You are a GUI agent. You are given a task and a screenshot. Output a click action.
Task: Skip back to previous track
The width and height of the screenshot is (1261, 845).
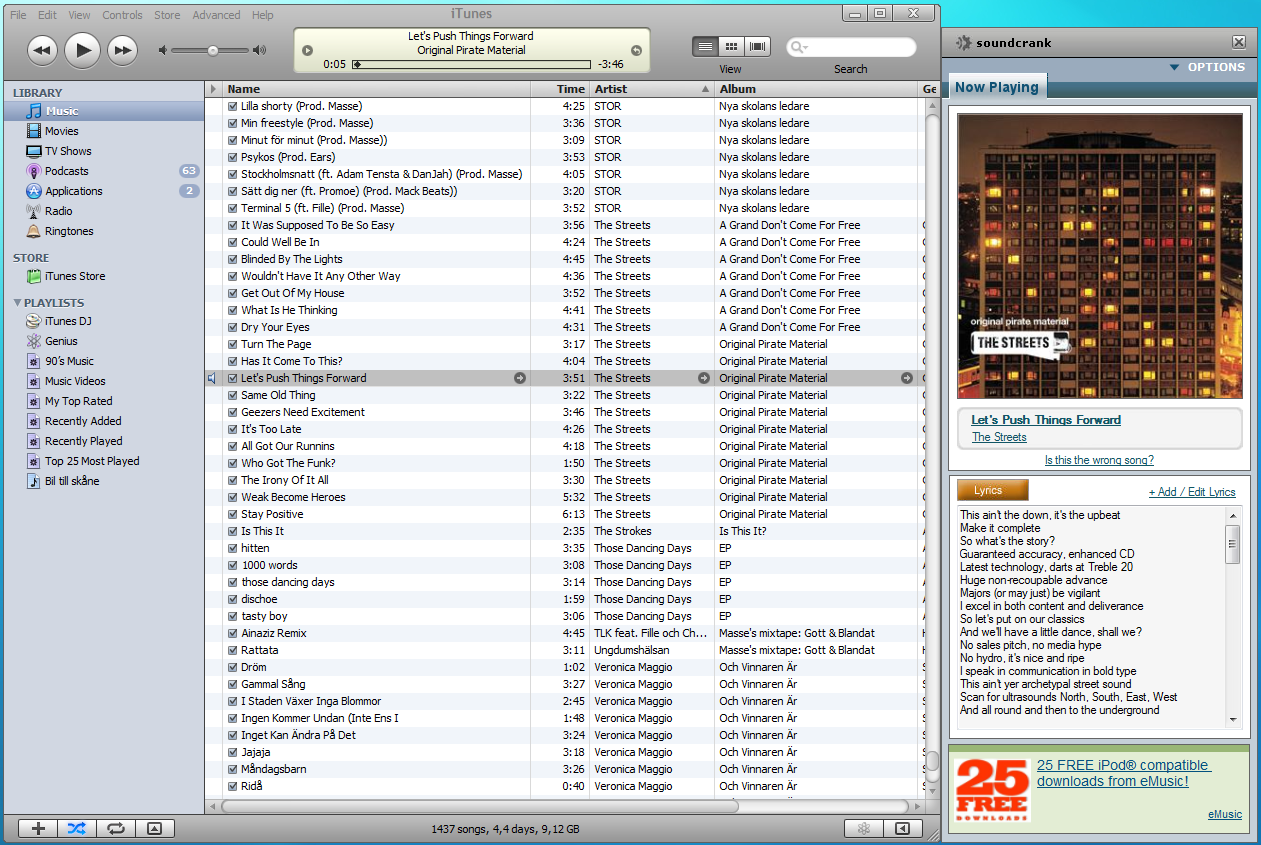point(42,50)
